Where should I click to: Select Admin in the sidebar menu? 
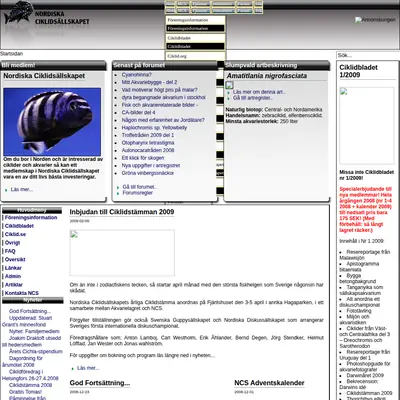13,276
